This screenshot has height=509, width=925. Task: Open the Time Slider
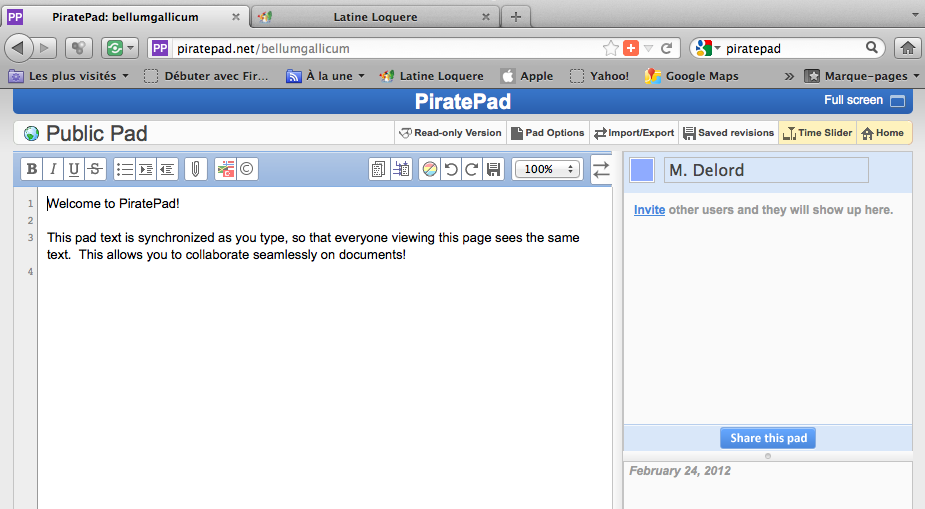818,133
